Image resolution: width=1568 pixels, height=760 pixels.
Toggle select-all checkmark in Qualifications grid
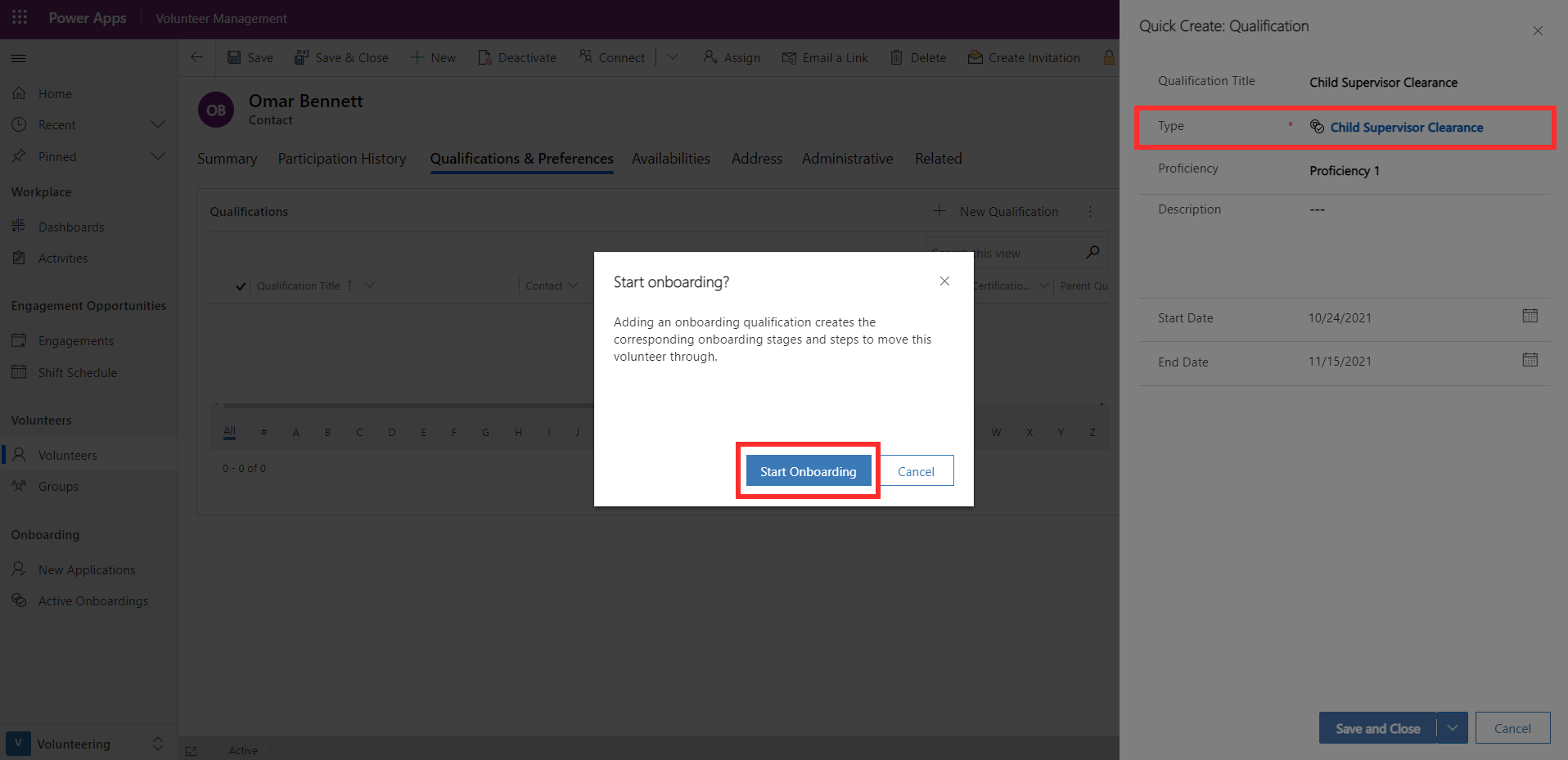coord(241,286)
